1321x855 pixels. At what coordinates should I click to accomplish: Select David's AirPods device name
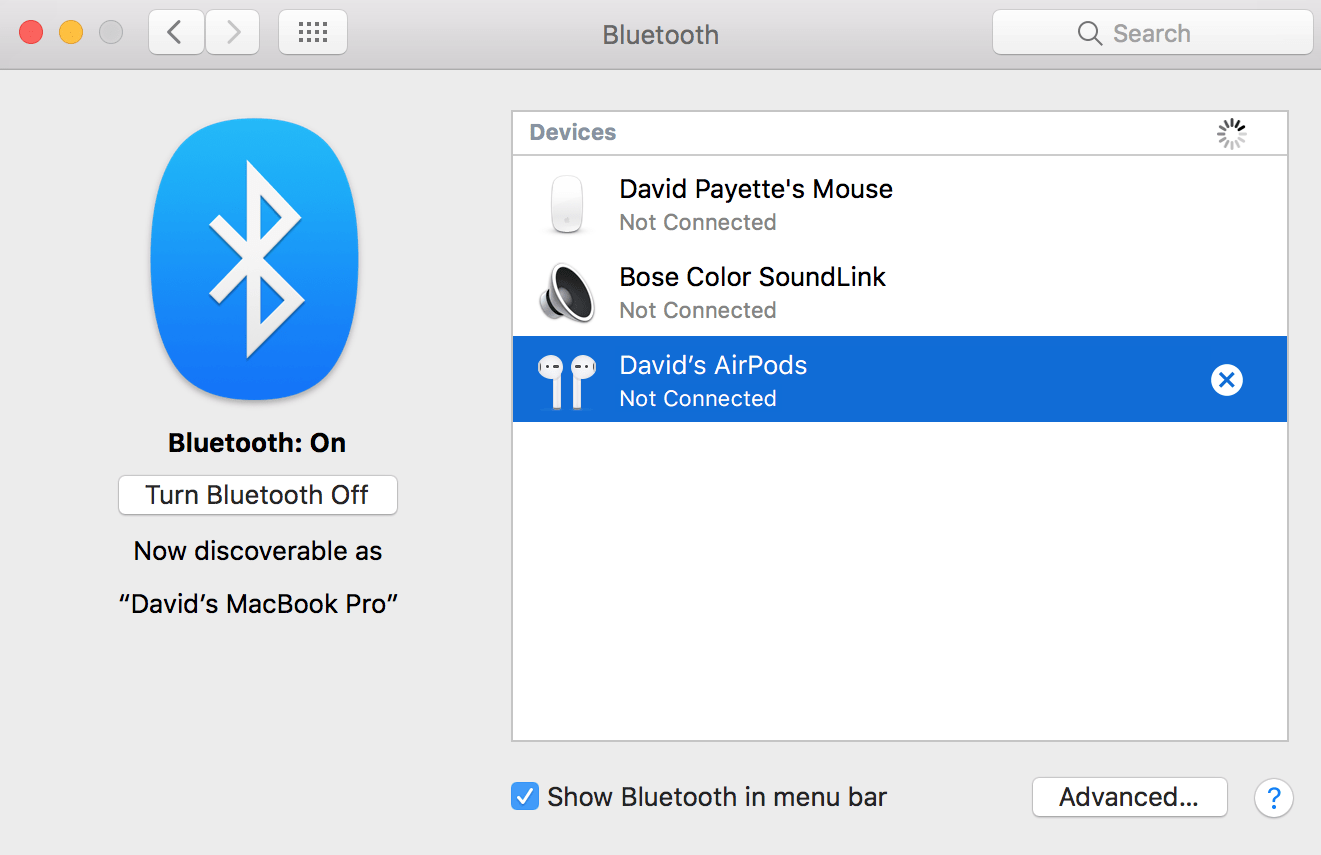pyautogui.click(x=713, y=365)
